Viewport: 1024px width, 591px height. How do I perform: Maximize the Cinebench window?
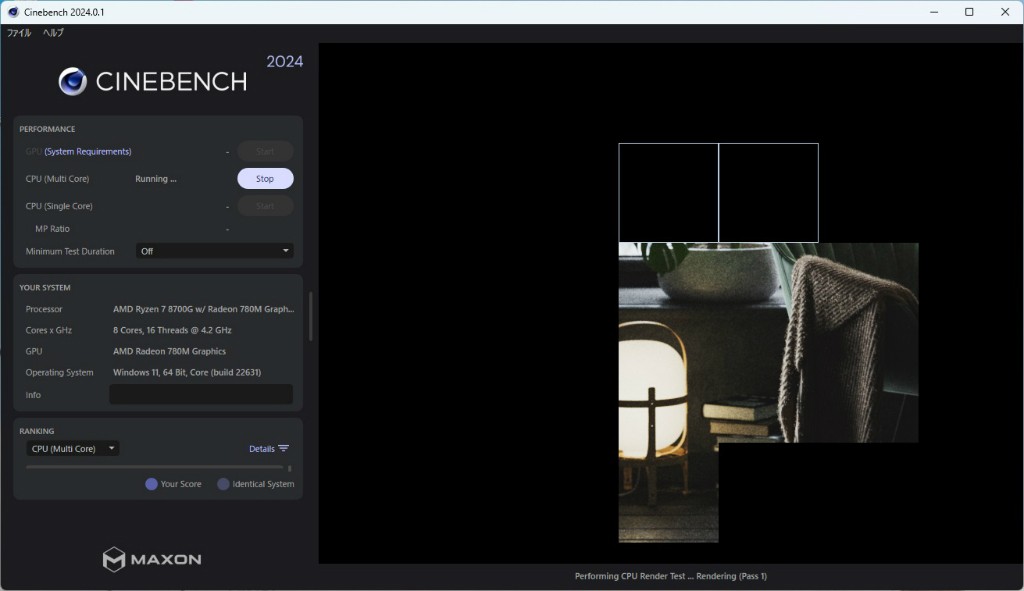click(x=969, y=12)
